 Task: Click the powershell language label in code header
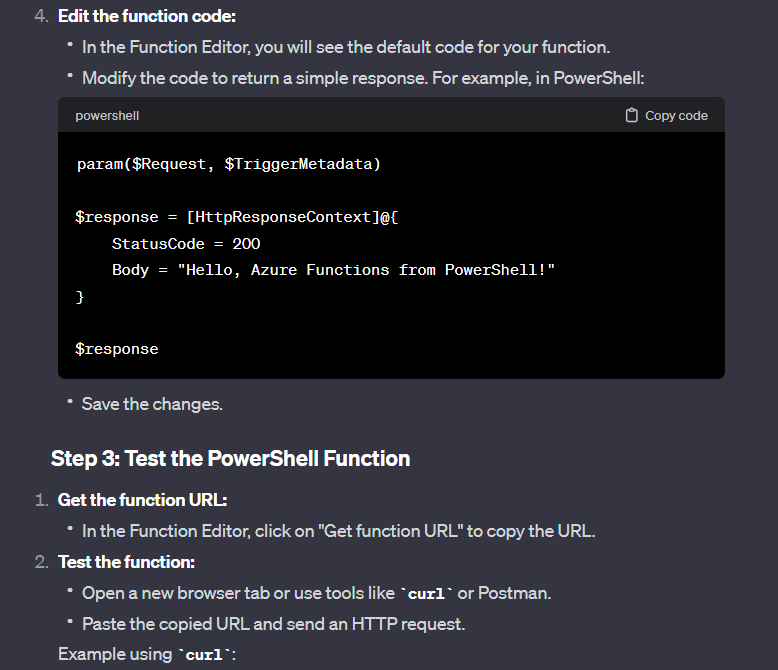coord(107,116)
